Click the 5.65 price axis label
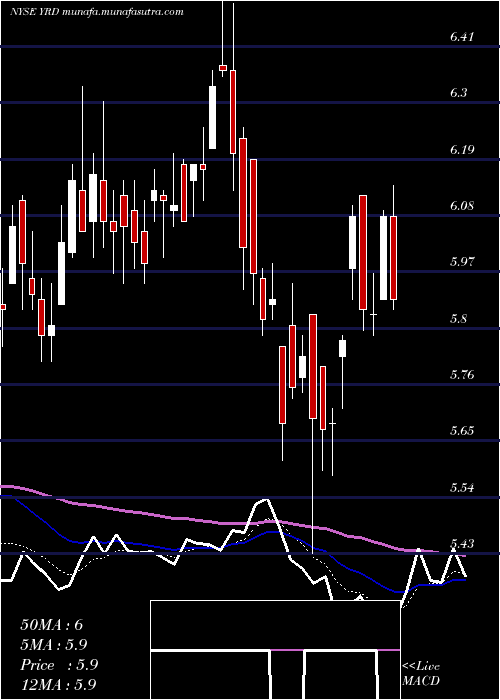The width and height of the screenshot is (500, 700). pyautogui.click(x=462, y=431)
